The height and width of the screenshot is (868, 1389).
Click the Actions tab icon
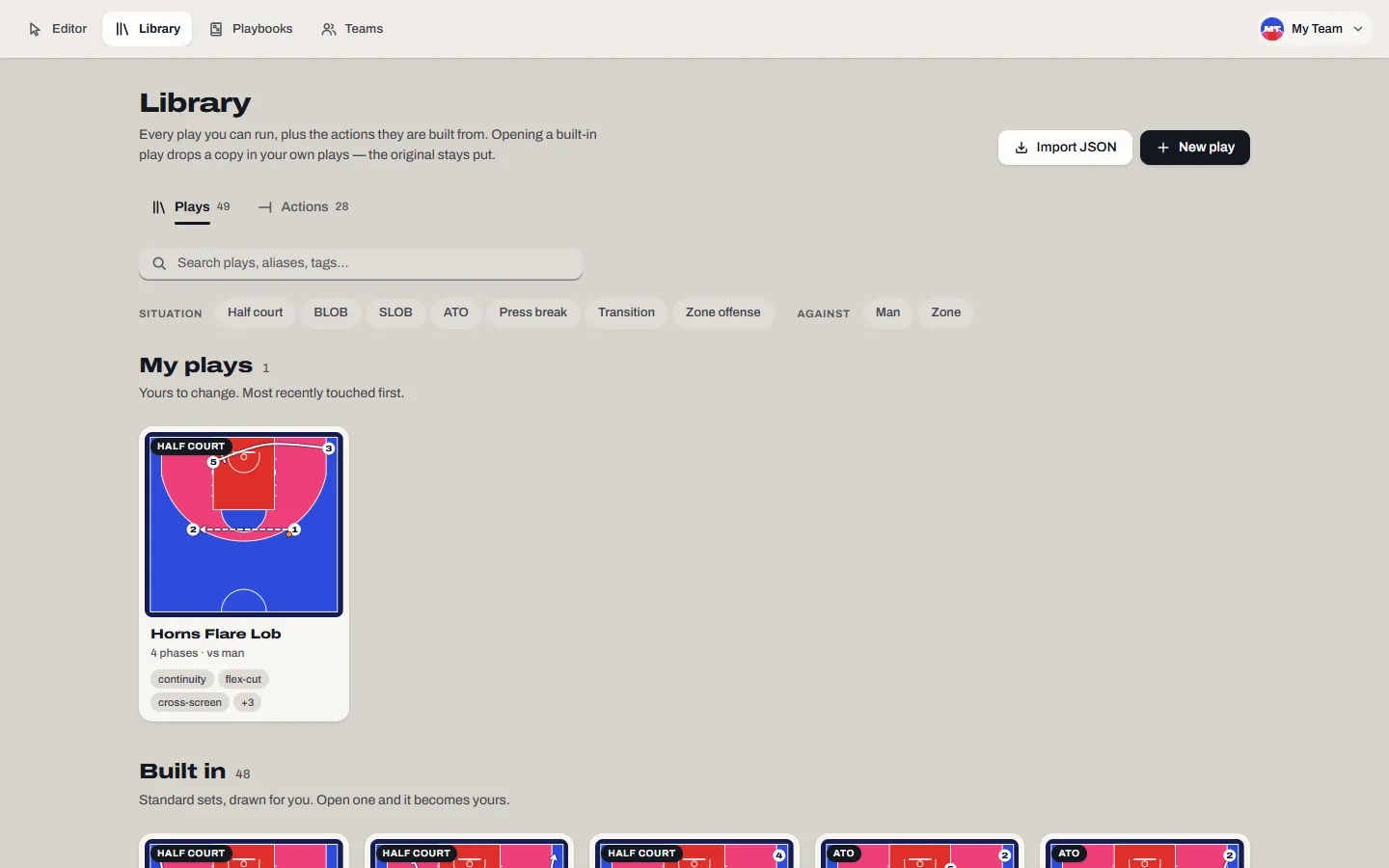pos(265,207)
